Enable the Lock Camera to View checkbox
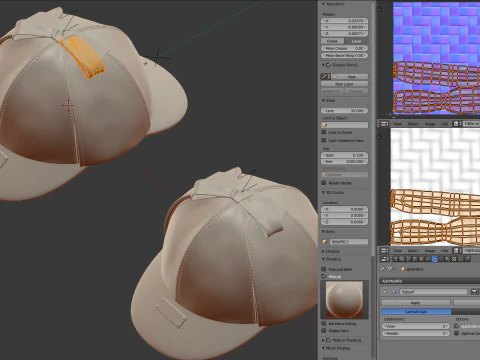Viewport: 480px width, 360px height. pyautogui.click(x=324, y=140)
